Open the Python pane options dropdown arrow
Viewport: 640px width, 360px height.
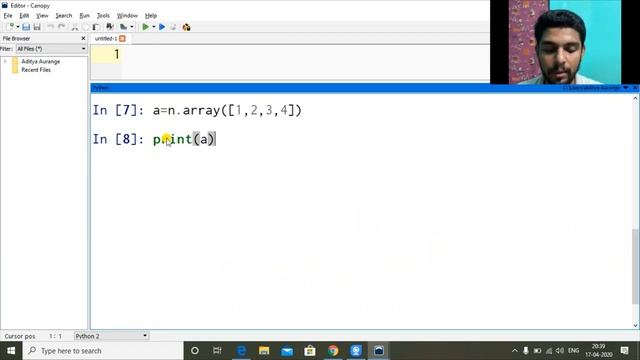(626, 88)
